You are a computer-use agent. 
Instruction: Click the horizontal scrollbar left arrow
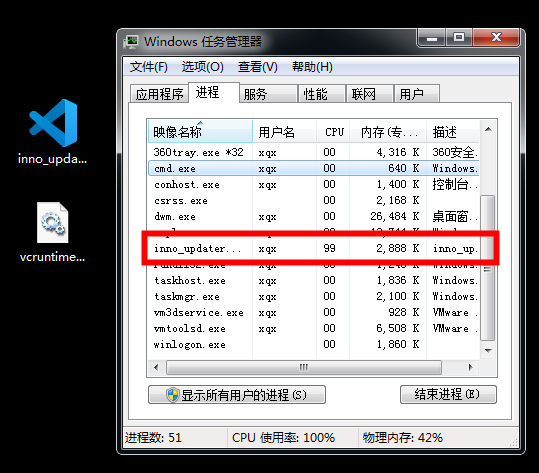[156, 367]
